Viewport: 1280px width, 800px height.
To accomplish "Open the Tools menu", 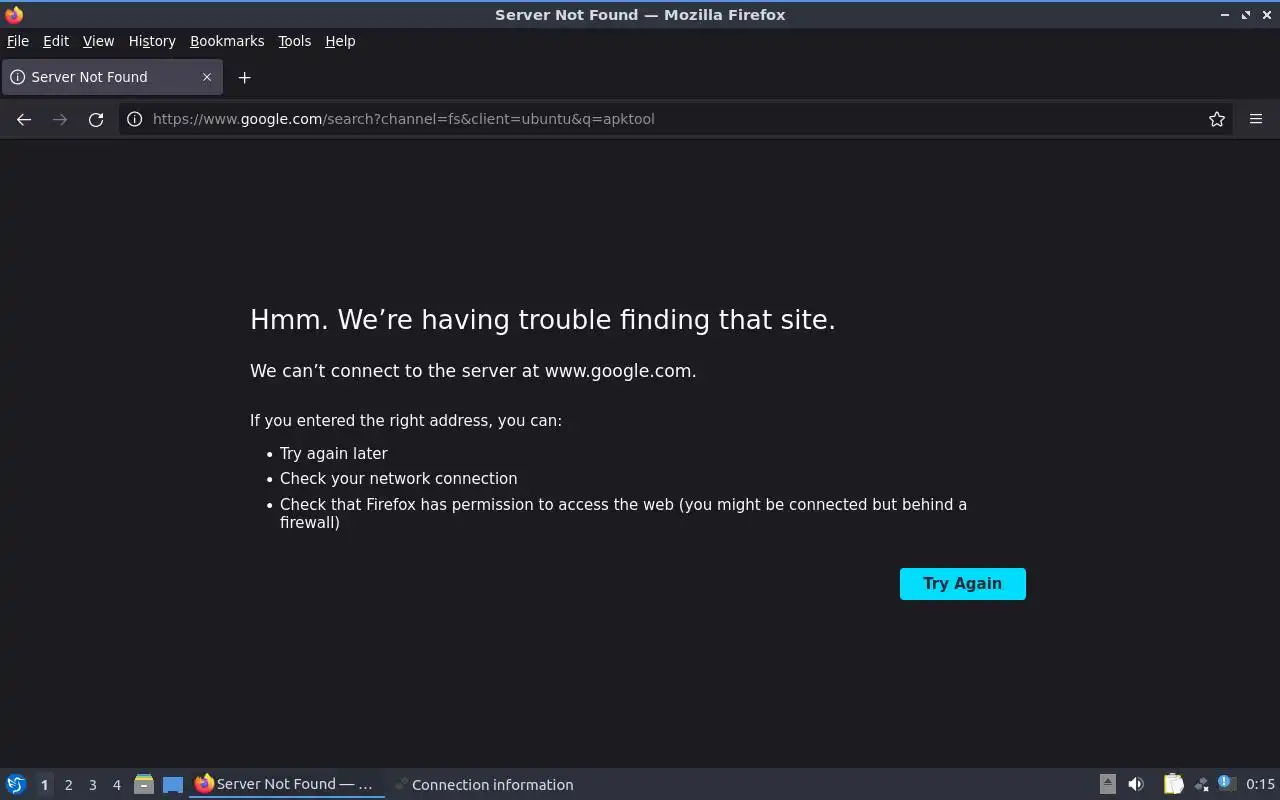I will coord(295,41).
